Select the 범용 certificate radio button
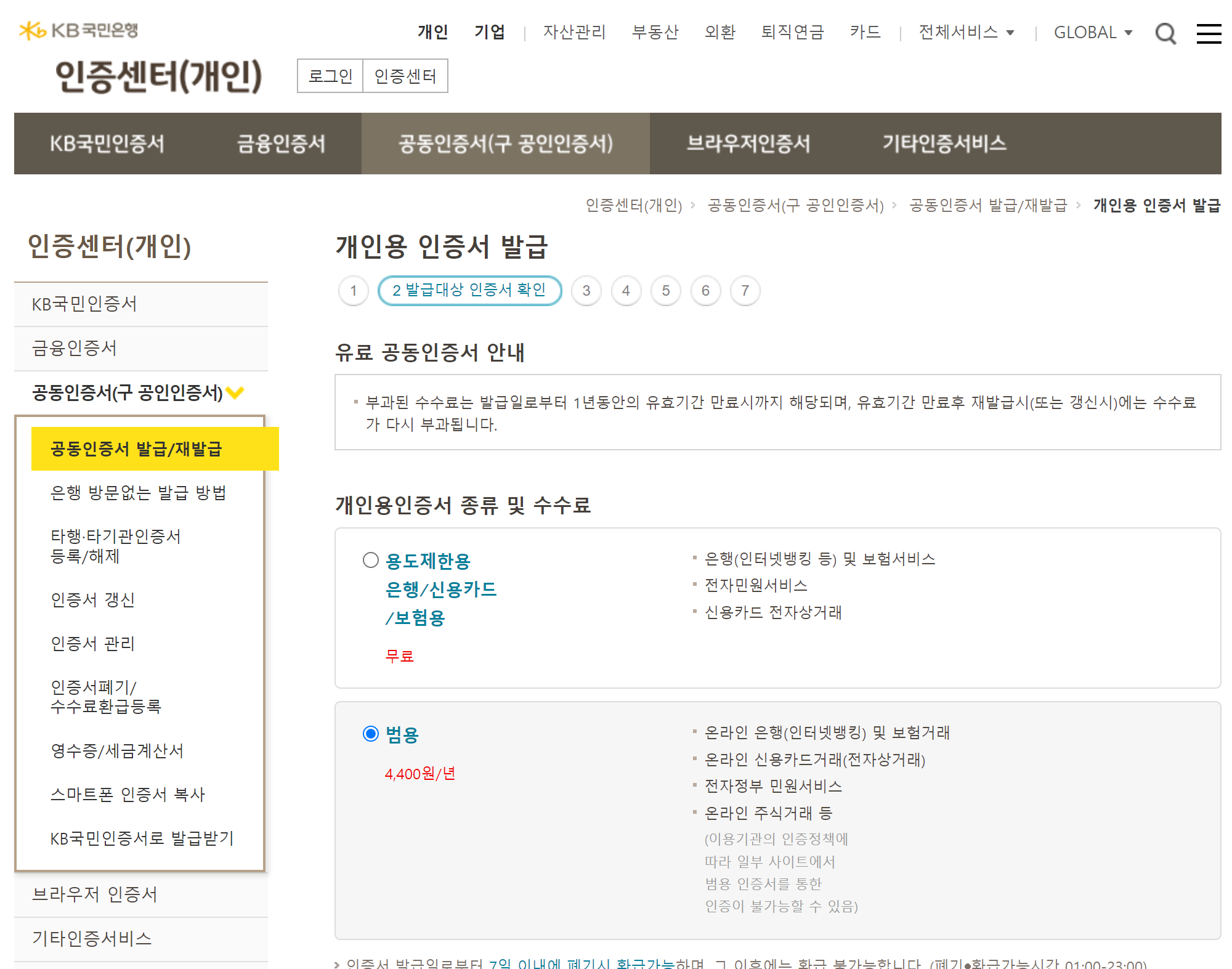 pyautogui.click(x=371, y=734)
